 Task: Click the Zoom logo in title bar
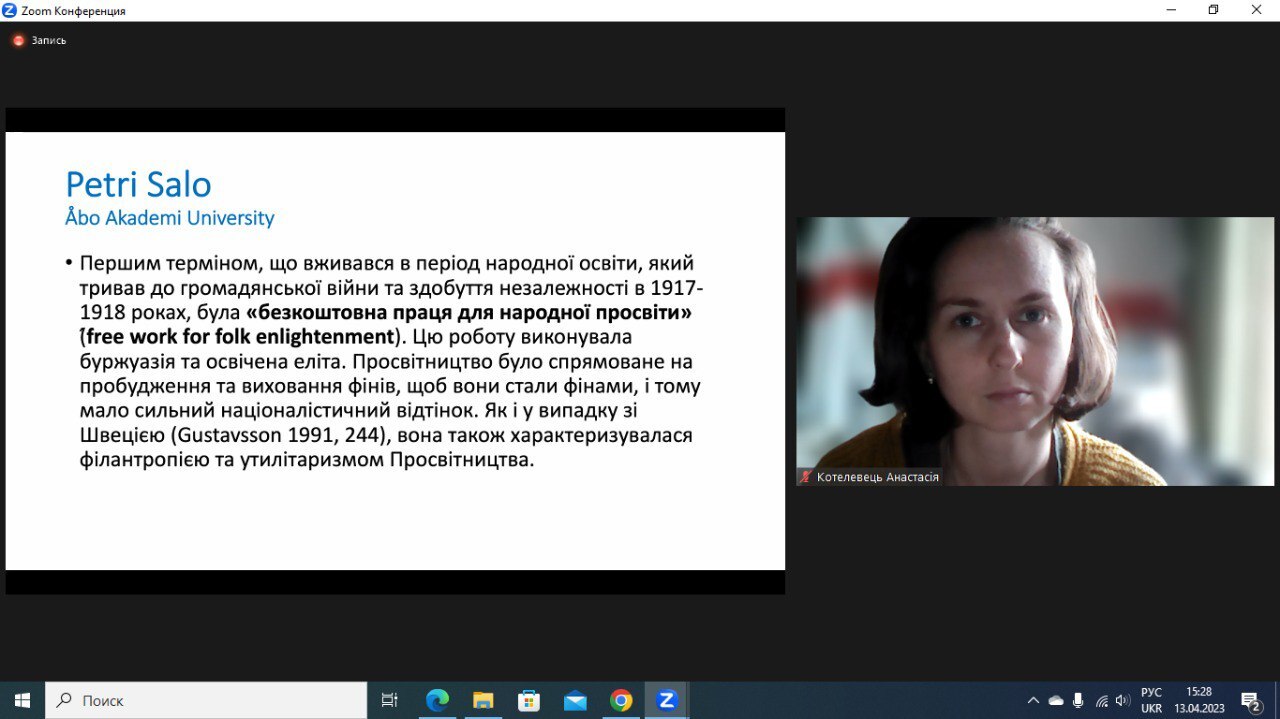tap(10, 10)
